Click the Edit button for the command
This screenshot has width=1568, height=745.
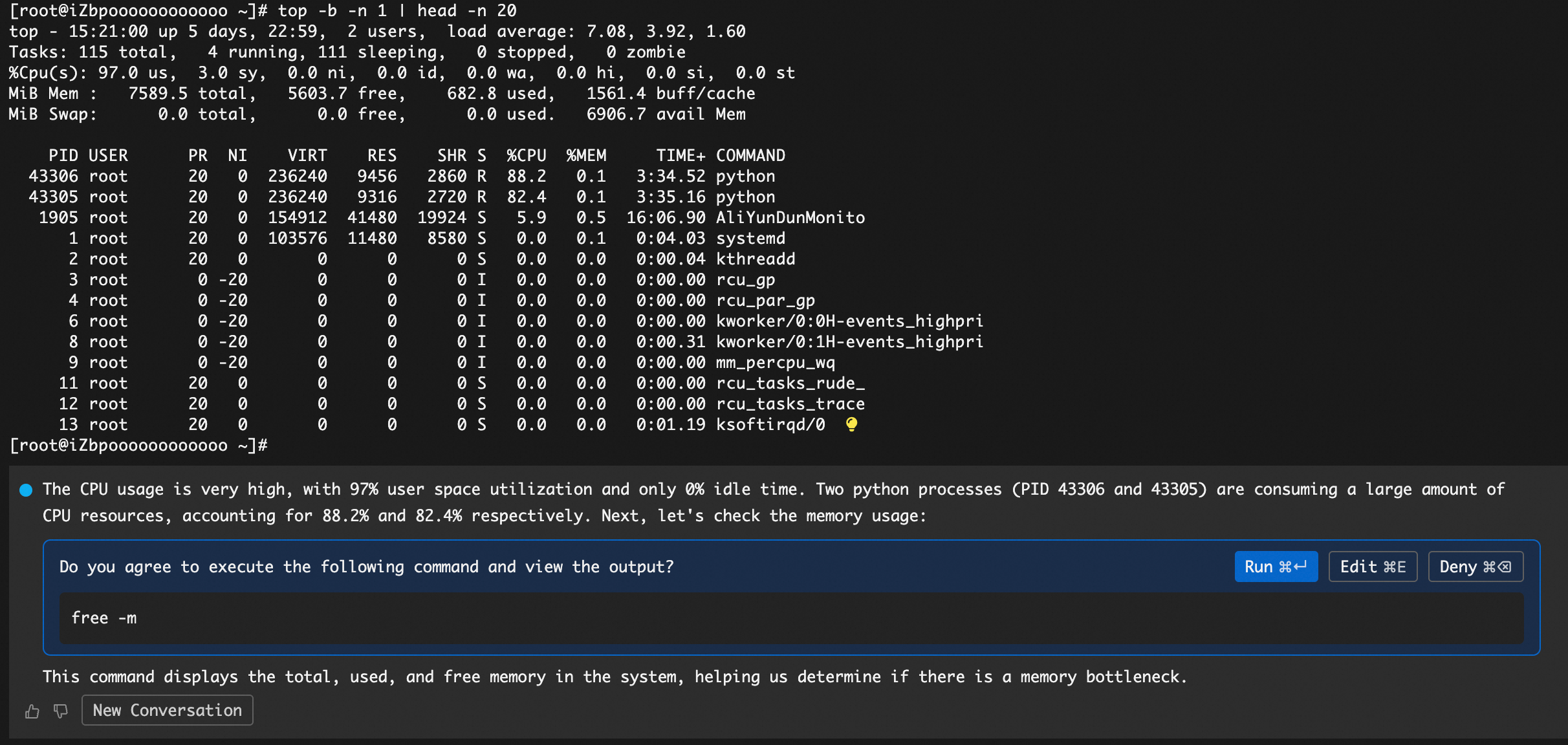1373,567
